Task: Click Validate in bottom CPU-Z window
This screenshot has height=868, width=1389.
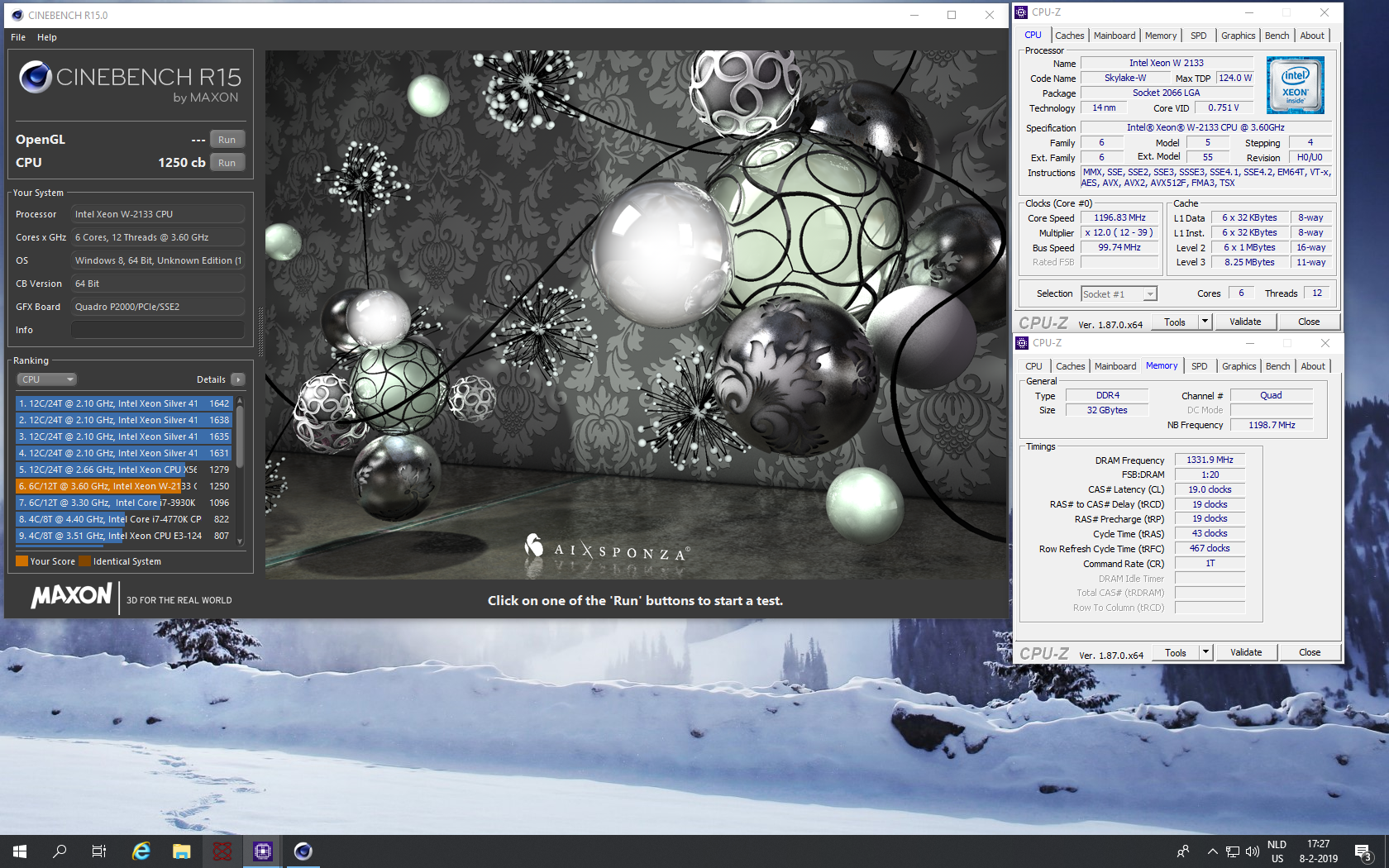Action: click(1246, 653)
